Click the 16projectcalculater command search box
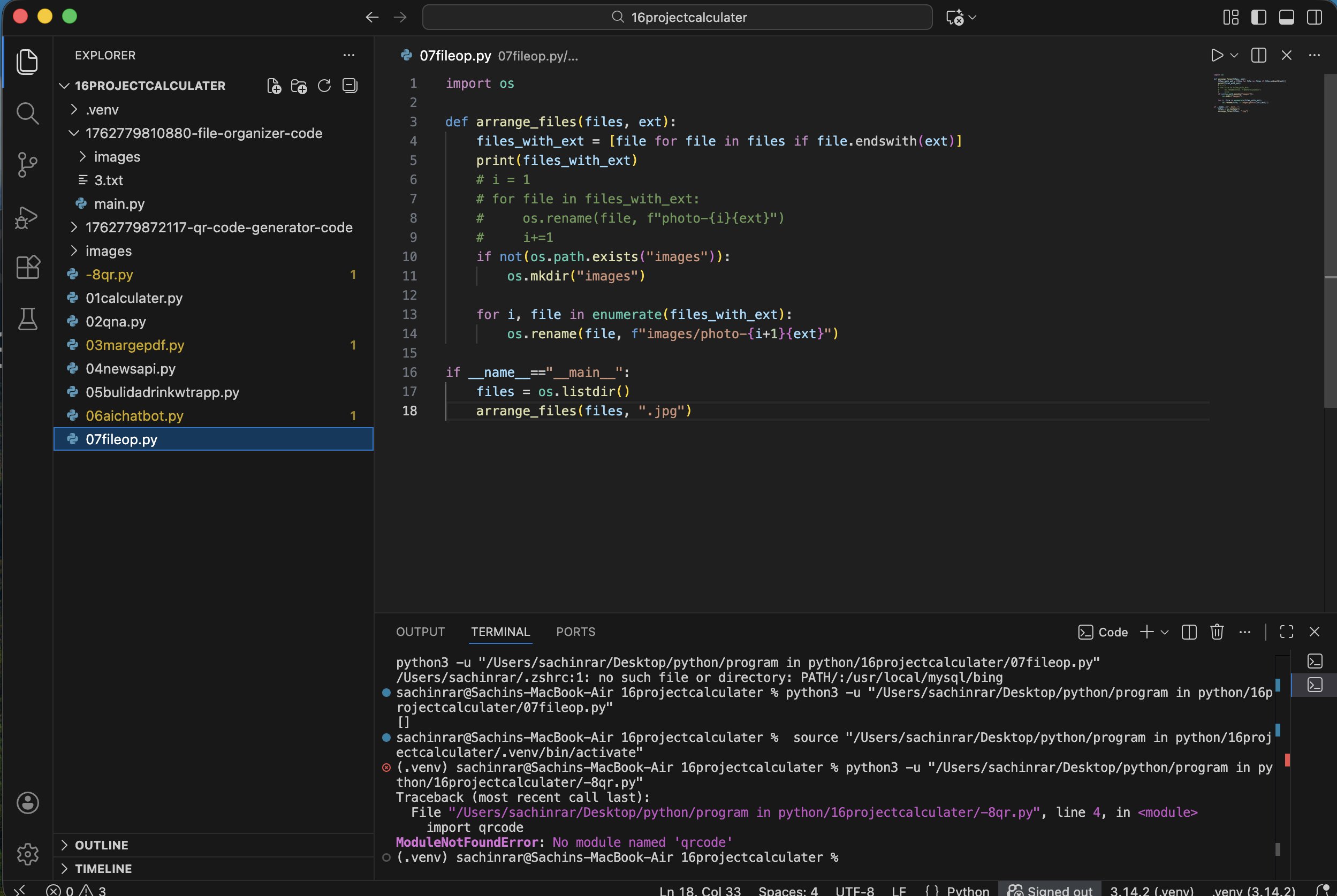The image size is (1337, 896). (x=677, y=17)
